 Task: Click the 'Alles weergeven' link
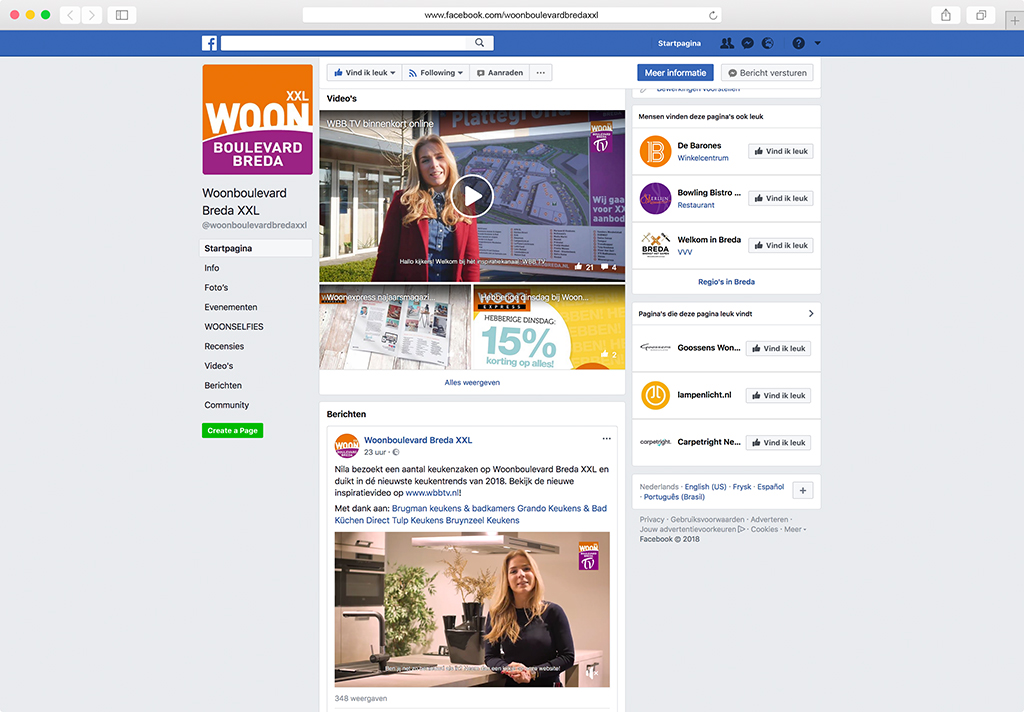pyautogui.click(x=472, y=382)
